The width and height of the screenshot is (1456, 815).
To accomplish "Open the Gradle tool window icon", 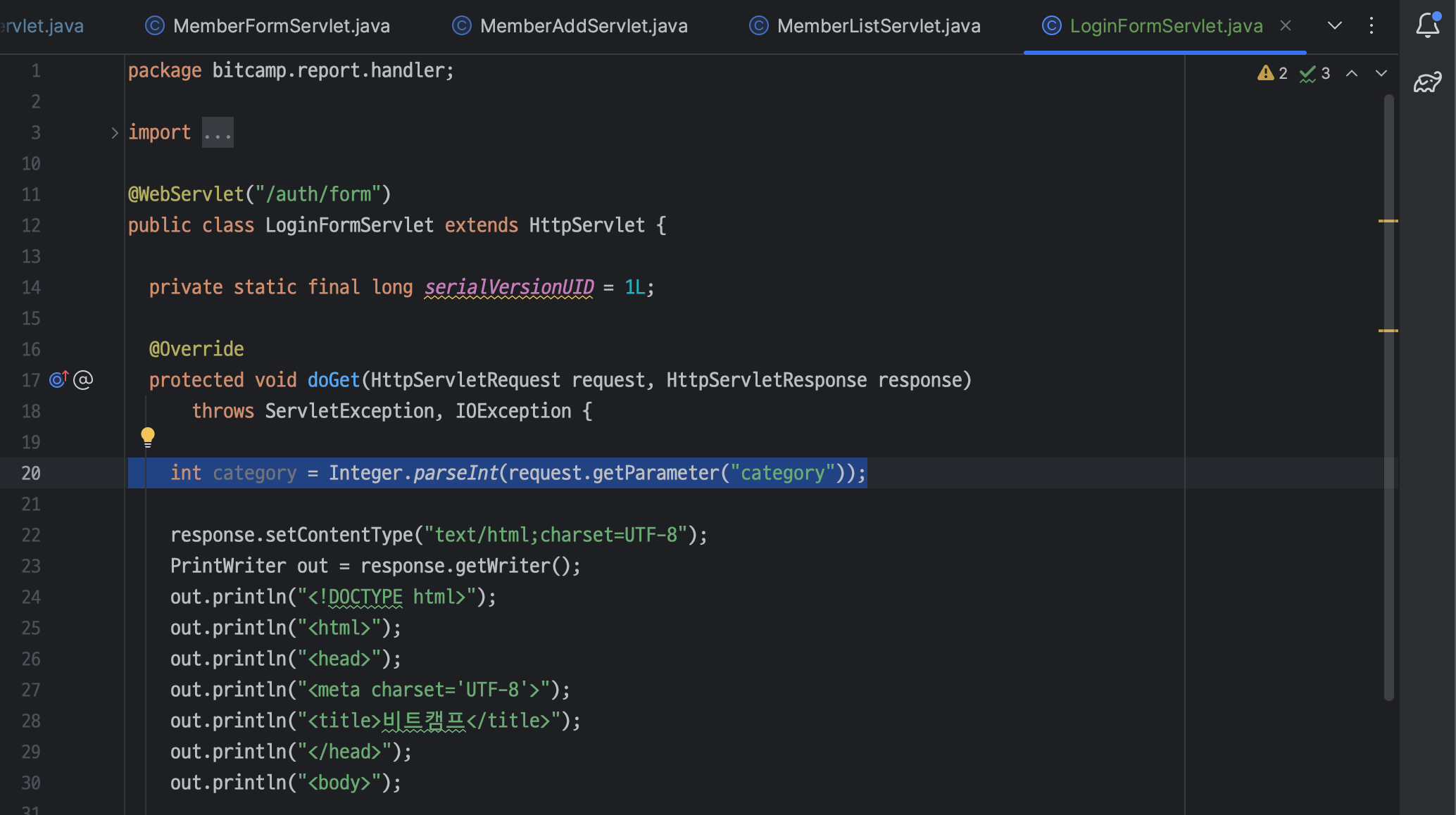I will 1427,82.
